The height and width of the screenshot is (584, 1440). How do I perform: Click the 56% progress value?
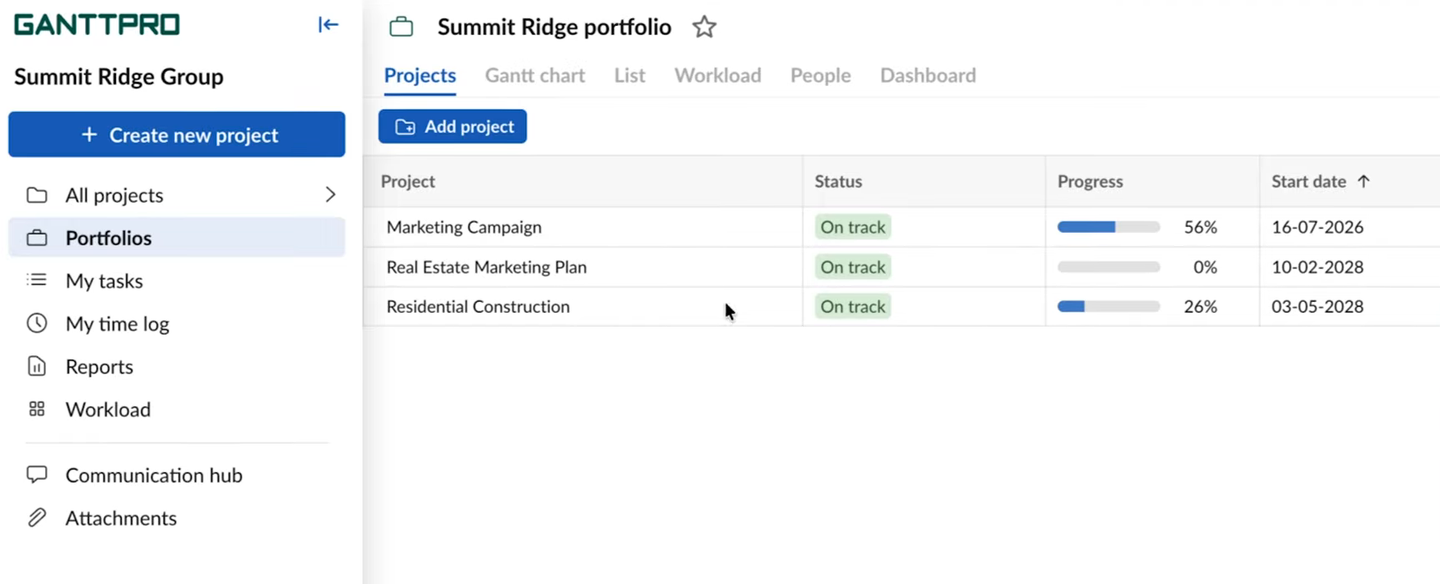1200,227
